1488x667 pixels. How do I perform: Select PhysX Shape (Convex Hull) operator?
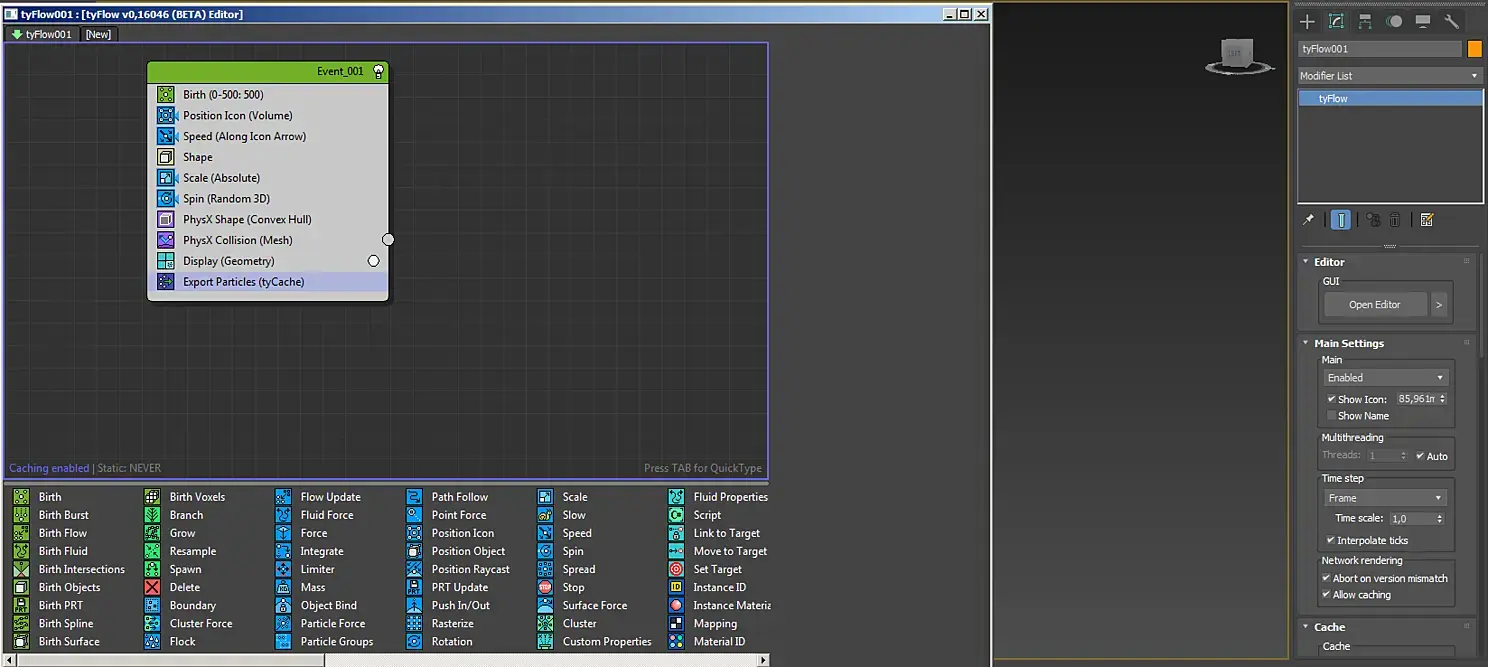268,219
